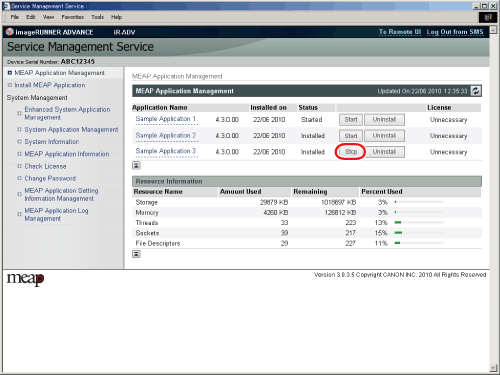The image size is (500, 375).
Task: Click the imageRUNNER ADVANCE logo icon
Action: coord(10,32)
